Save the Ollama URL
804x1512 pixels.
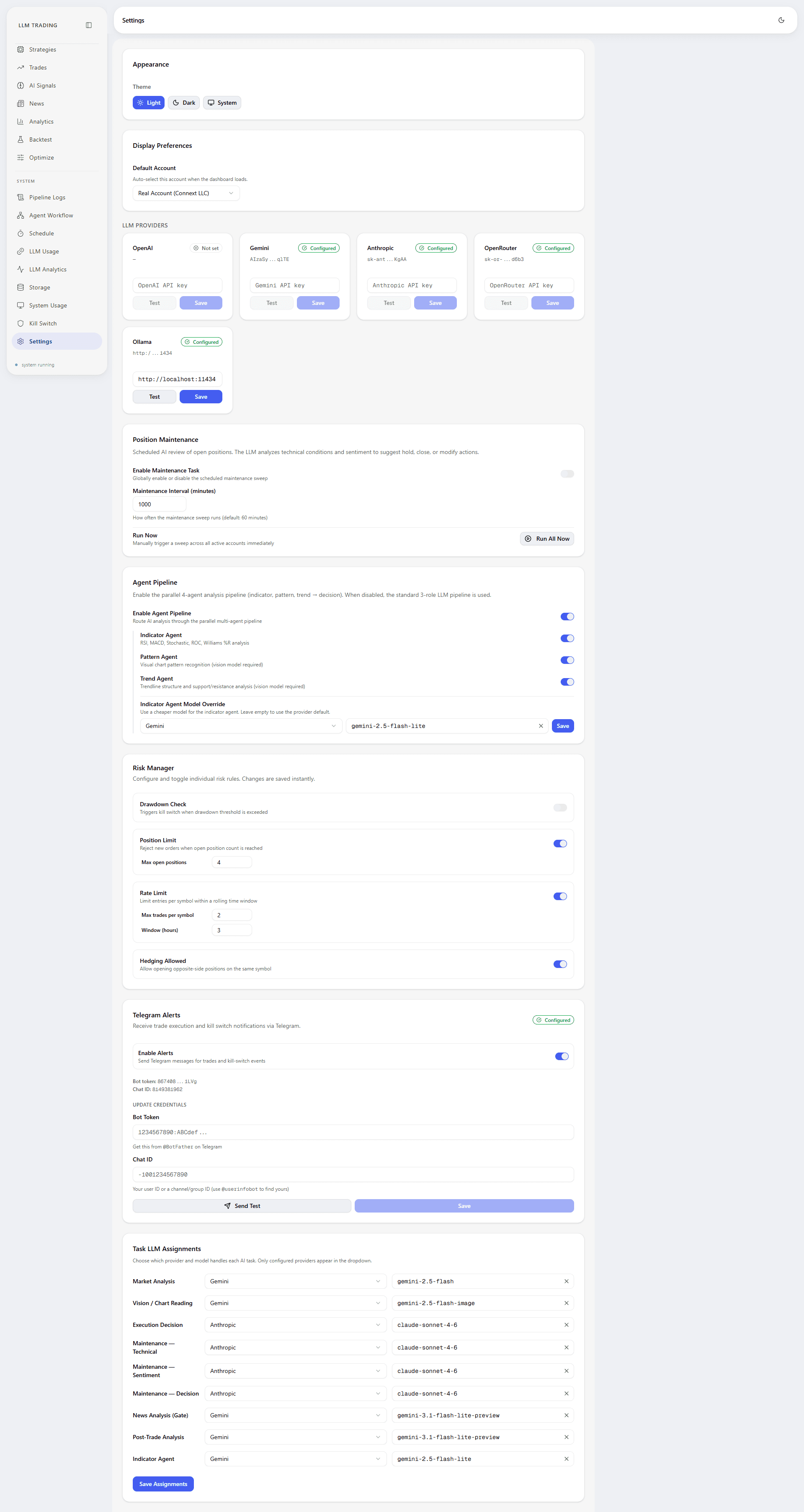(201, 397)
